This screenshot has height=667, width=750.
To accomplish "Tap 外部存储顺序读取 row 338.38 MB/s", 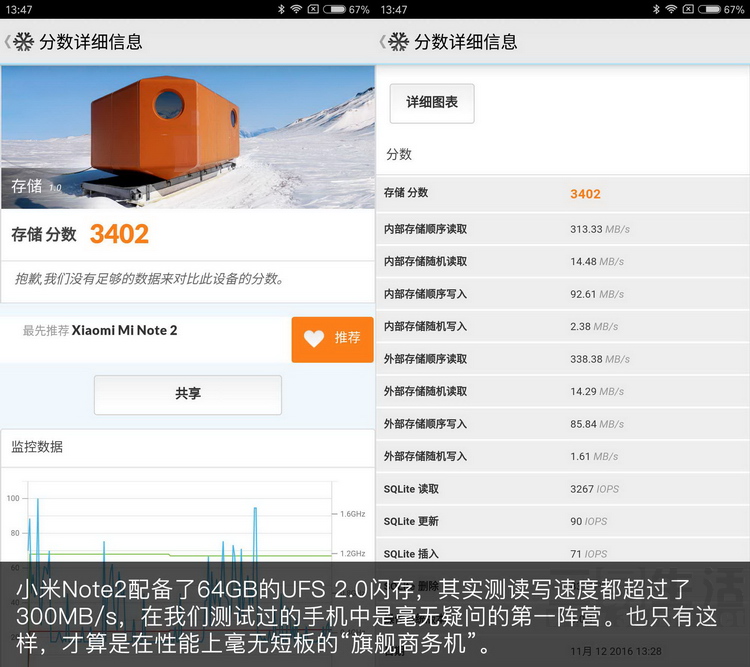I will [x=562, y=359].
